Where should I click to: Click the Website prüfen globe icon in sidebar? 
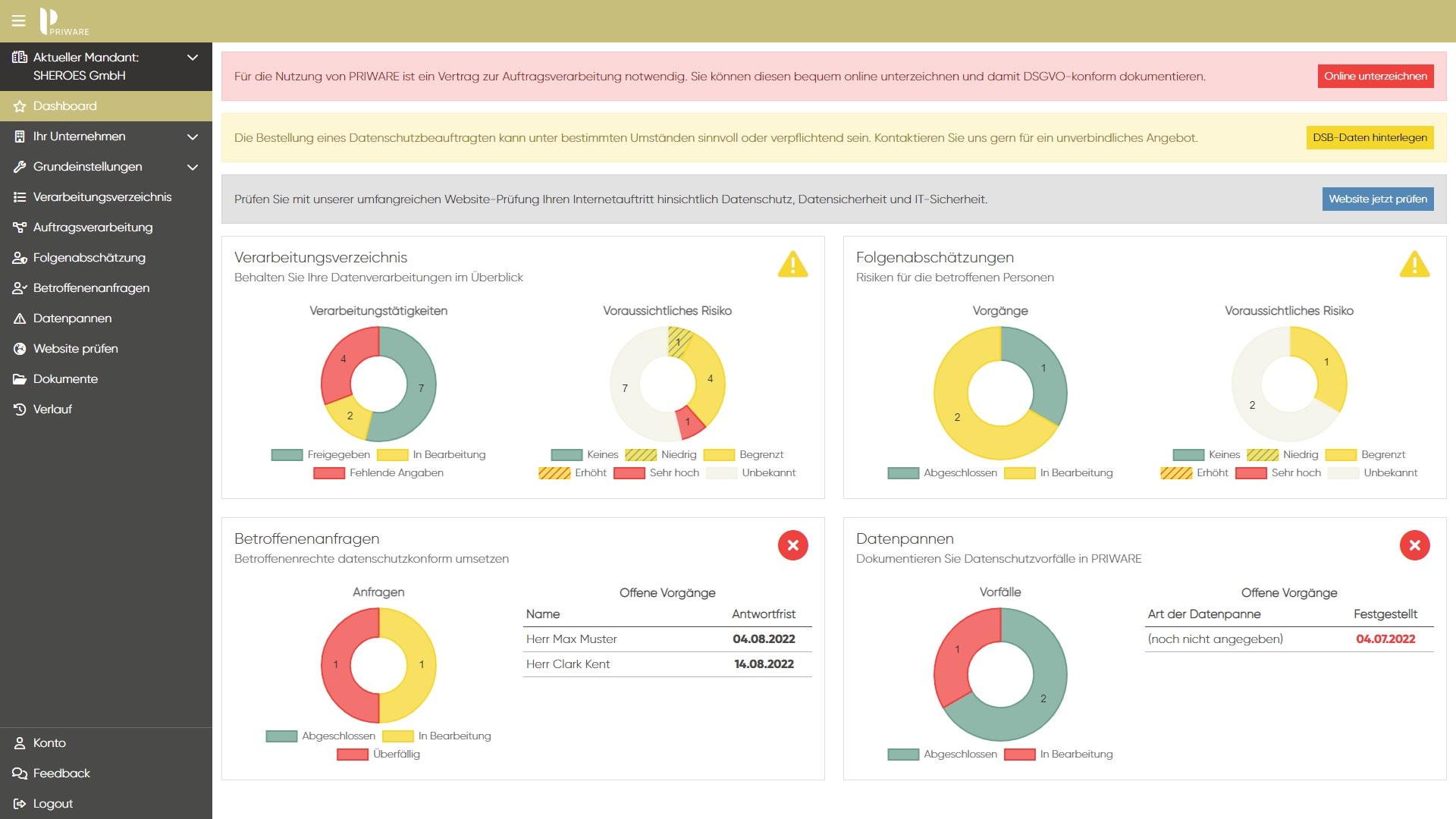(20, 349)
